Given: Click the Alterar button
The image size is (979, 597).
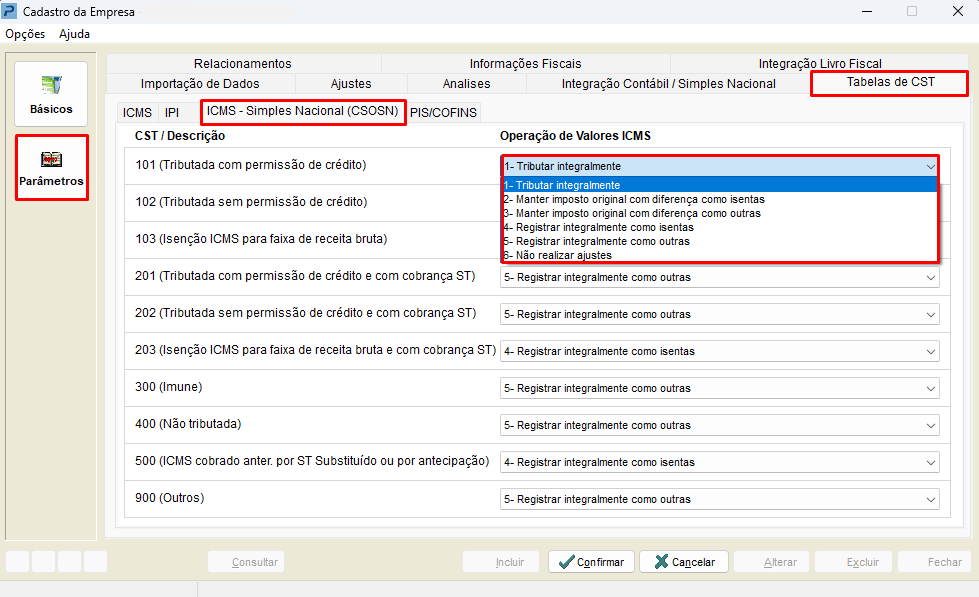Looking at the screenshot, I should (772, 562).
